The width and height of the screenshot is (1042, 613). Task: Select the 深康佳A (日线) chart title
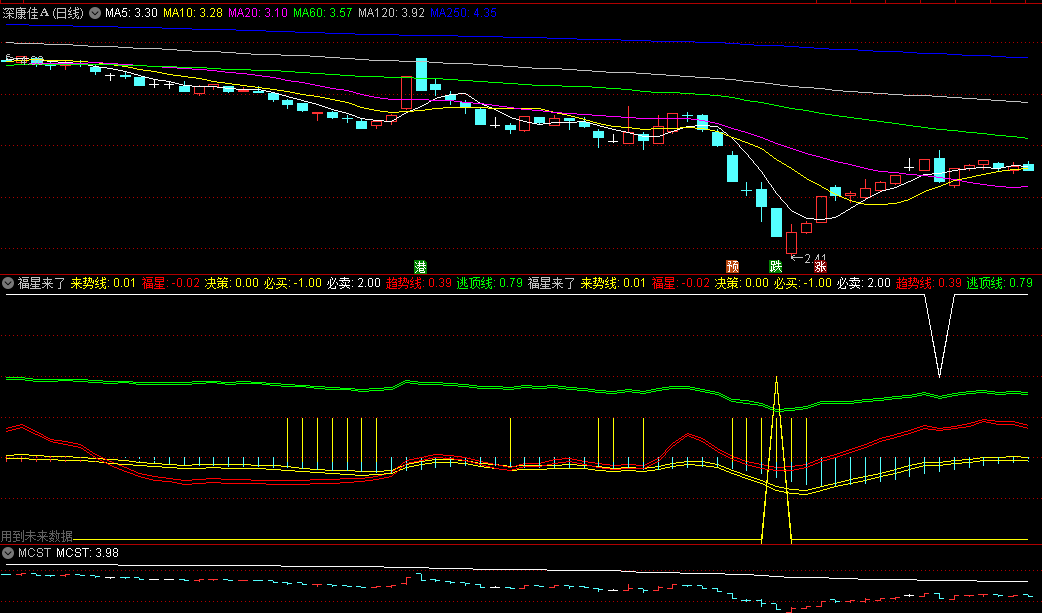pyautogui.click(x=43, y=13)
